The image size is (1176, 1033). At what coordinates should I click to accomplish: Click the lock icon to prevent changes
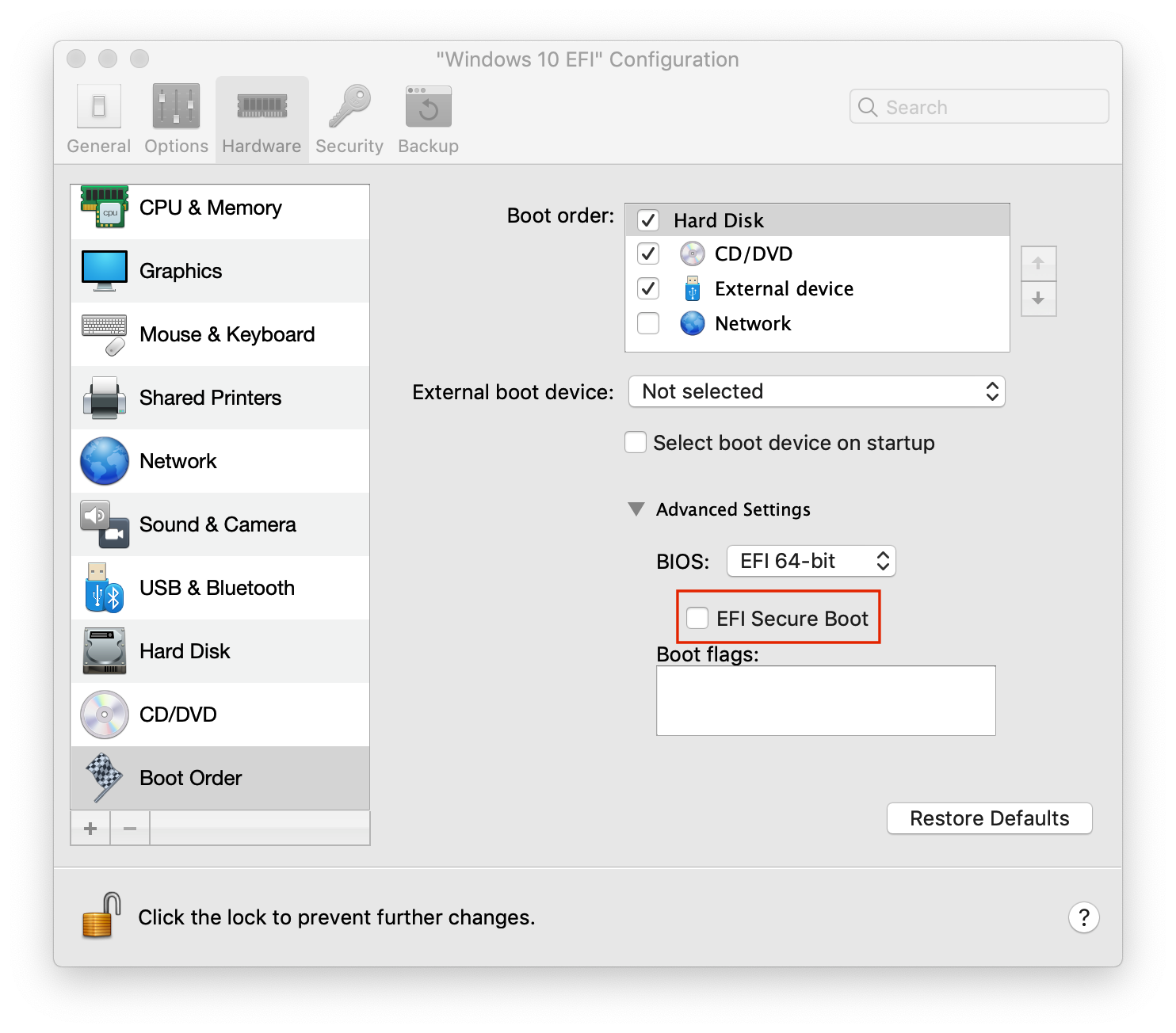tap(101, 916)
